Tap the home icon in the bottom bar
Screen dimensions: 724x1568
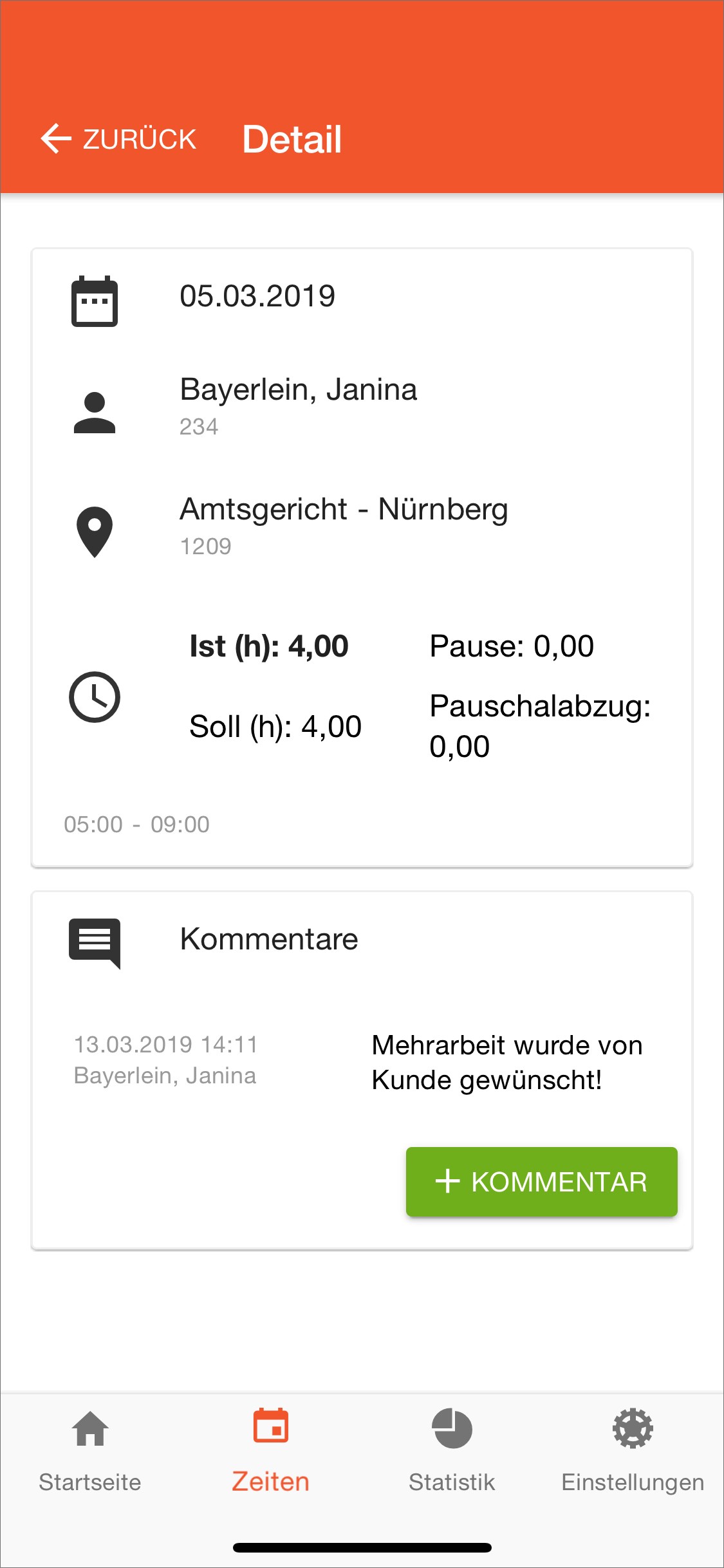(90, 1429)
